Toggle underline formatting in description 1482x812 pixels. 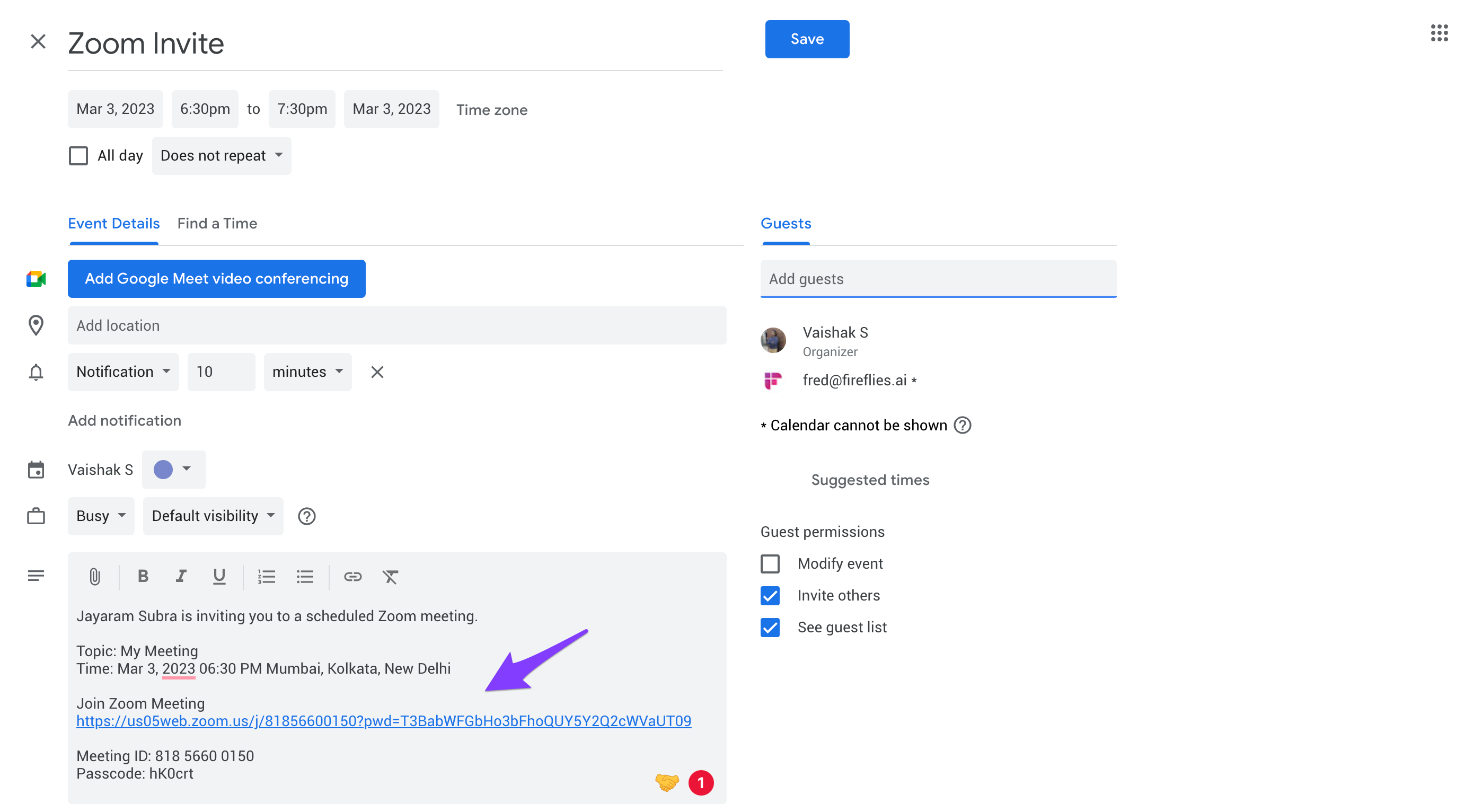coord(218,577)
